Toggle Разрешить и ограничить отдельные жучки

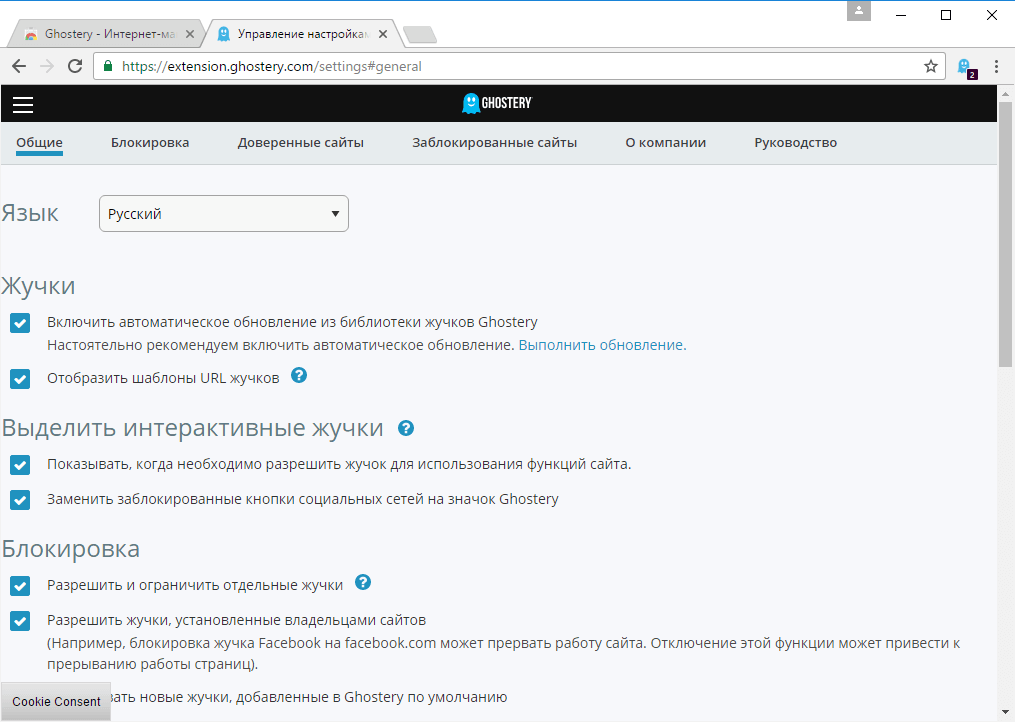tap(20, 586)
